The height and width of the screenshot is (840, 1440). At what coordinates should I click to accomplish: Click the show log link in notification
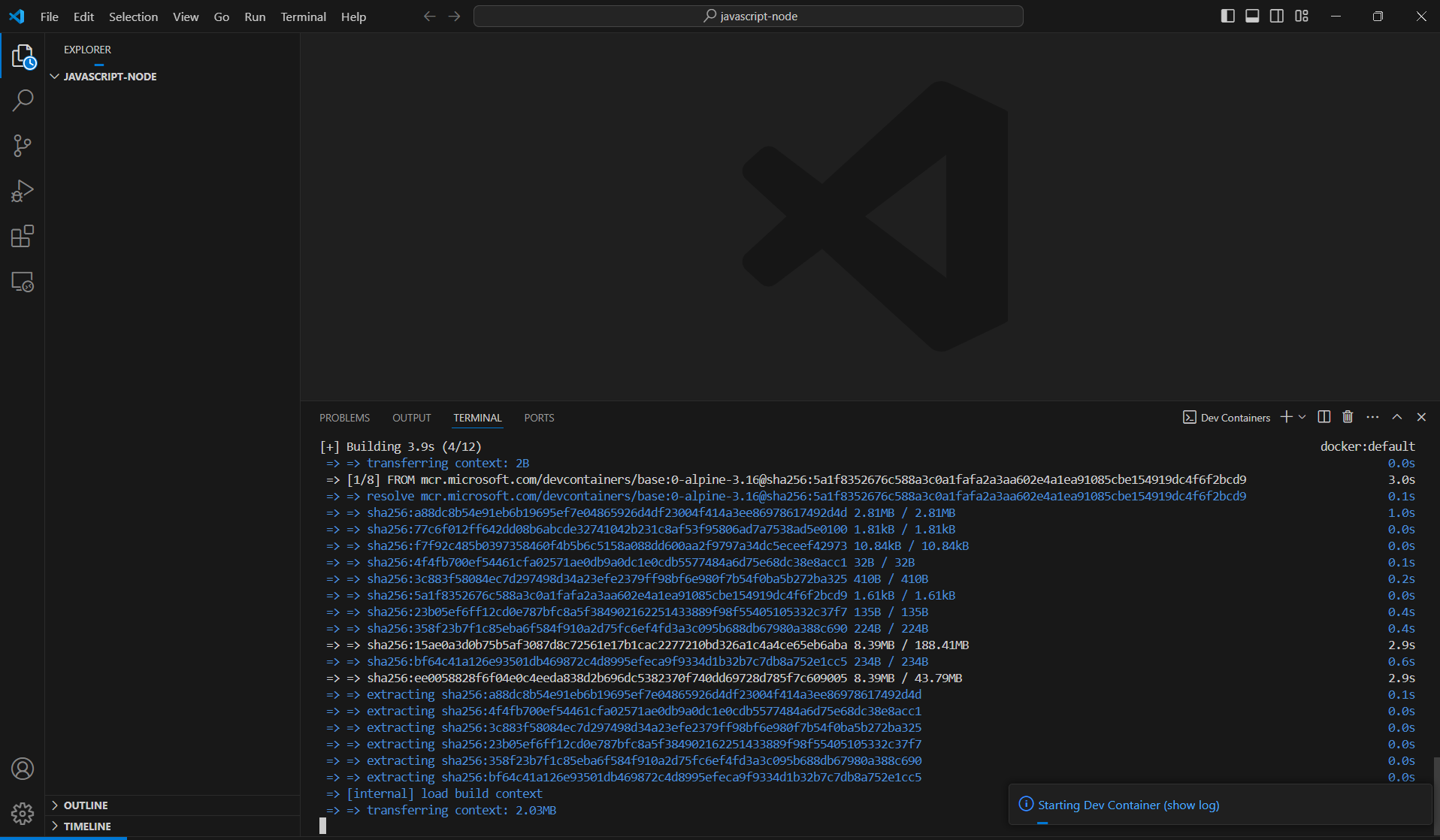click(x=1192, y=805)
